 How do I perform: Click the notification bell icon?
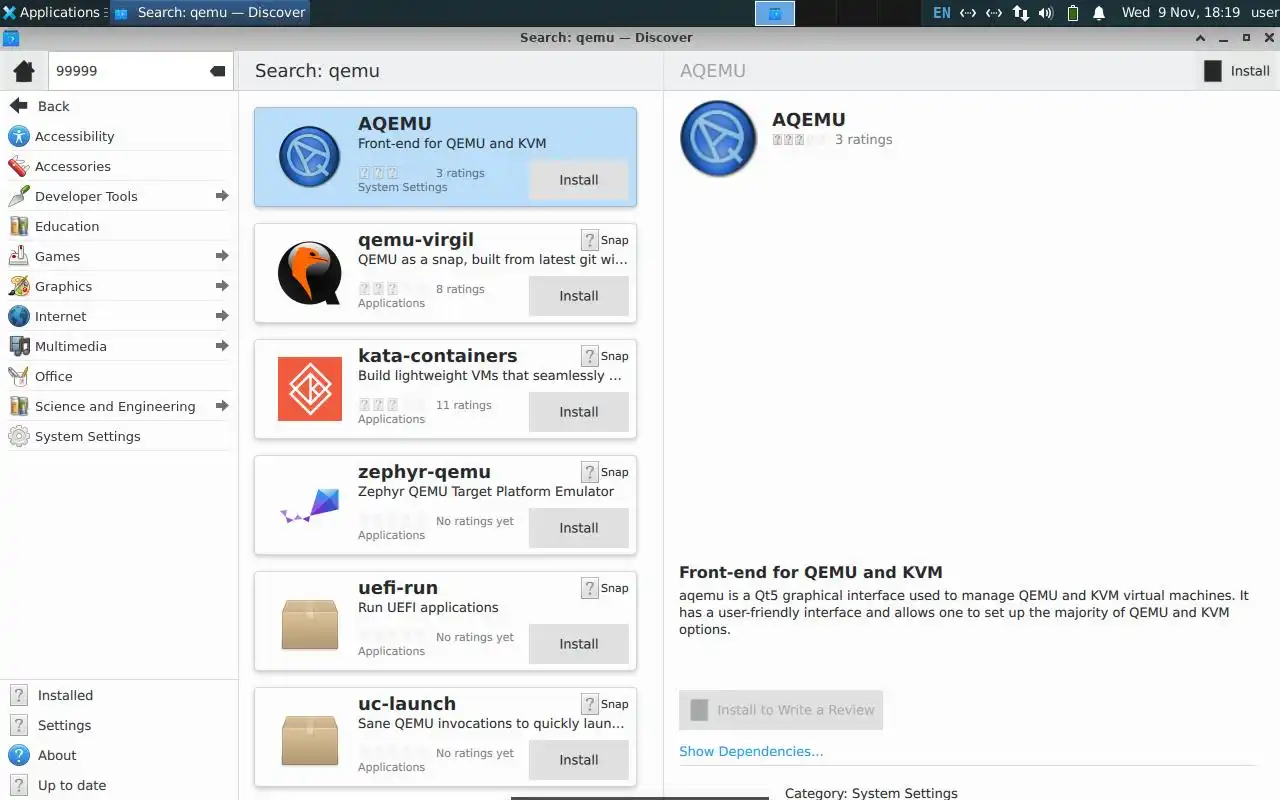pos(1099,13)
